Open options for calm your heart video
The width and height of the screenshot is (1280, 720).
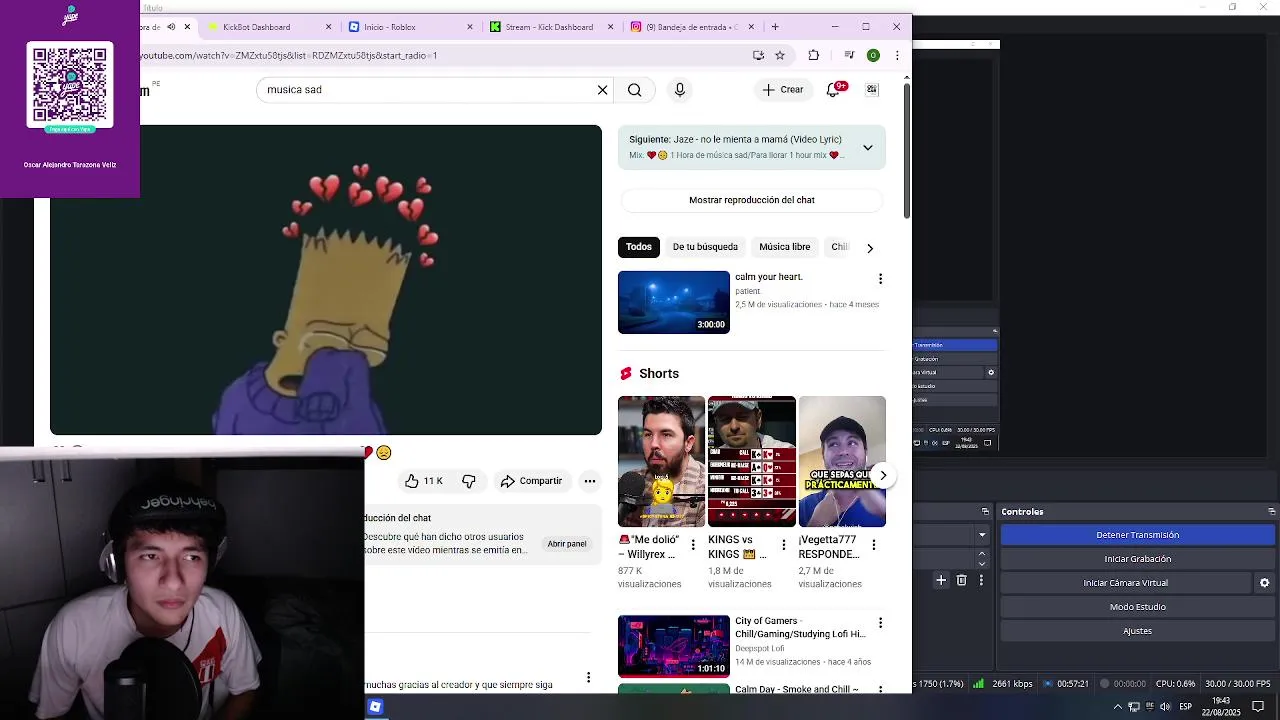(x=880, y=278)
